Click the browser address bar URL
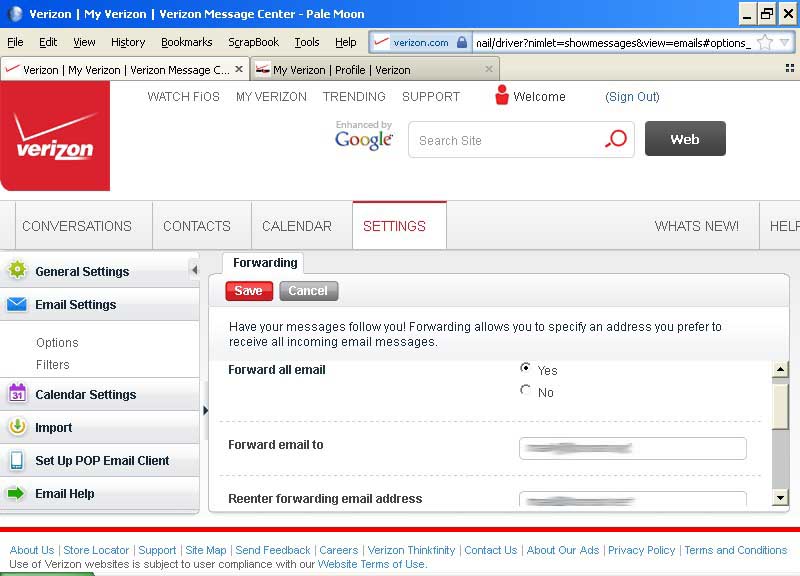The height and width of the screenshot is (576, 800). tap(613, 43)
